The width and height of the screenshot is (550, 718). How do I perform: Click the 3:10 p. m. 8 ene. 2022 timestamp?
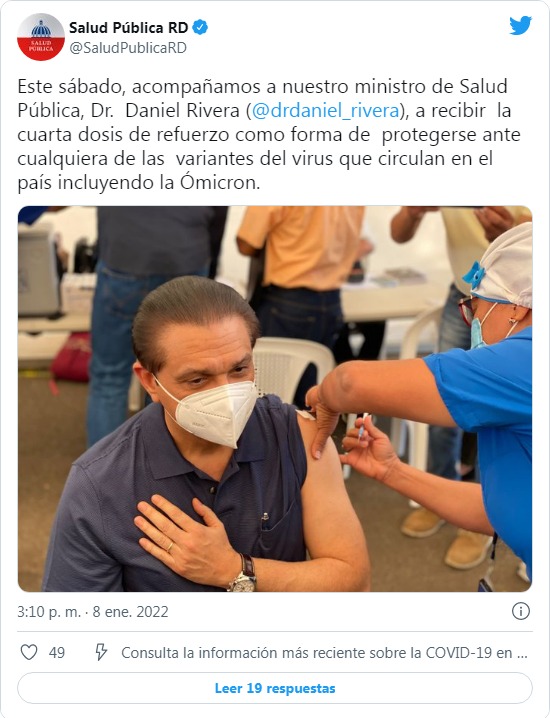click(93, 612)
